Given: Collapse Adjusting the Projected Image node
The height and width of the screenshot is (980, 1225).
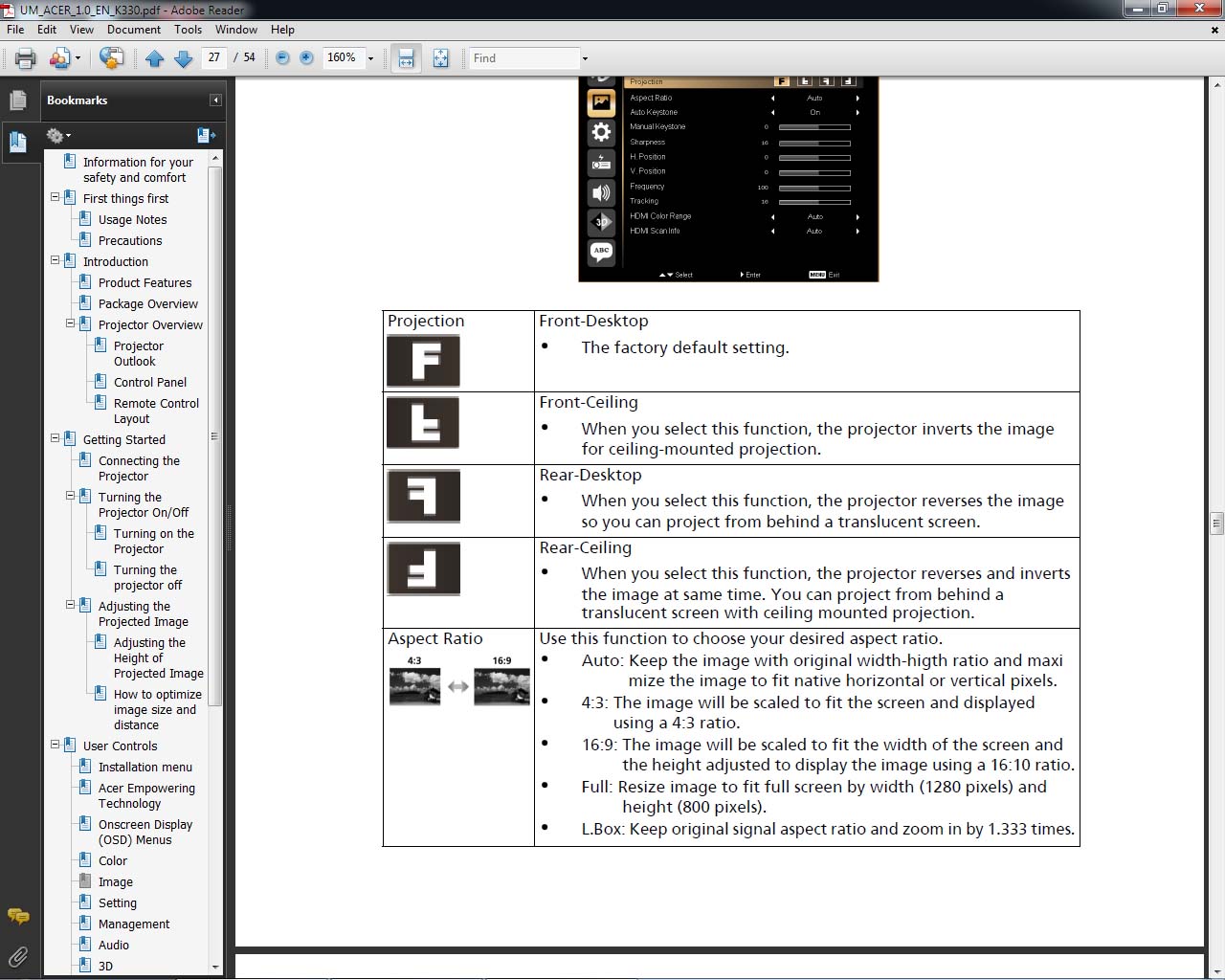Looking at the screenshot, I should point(70,606).
